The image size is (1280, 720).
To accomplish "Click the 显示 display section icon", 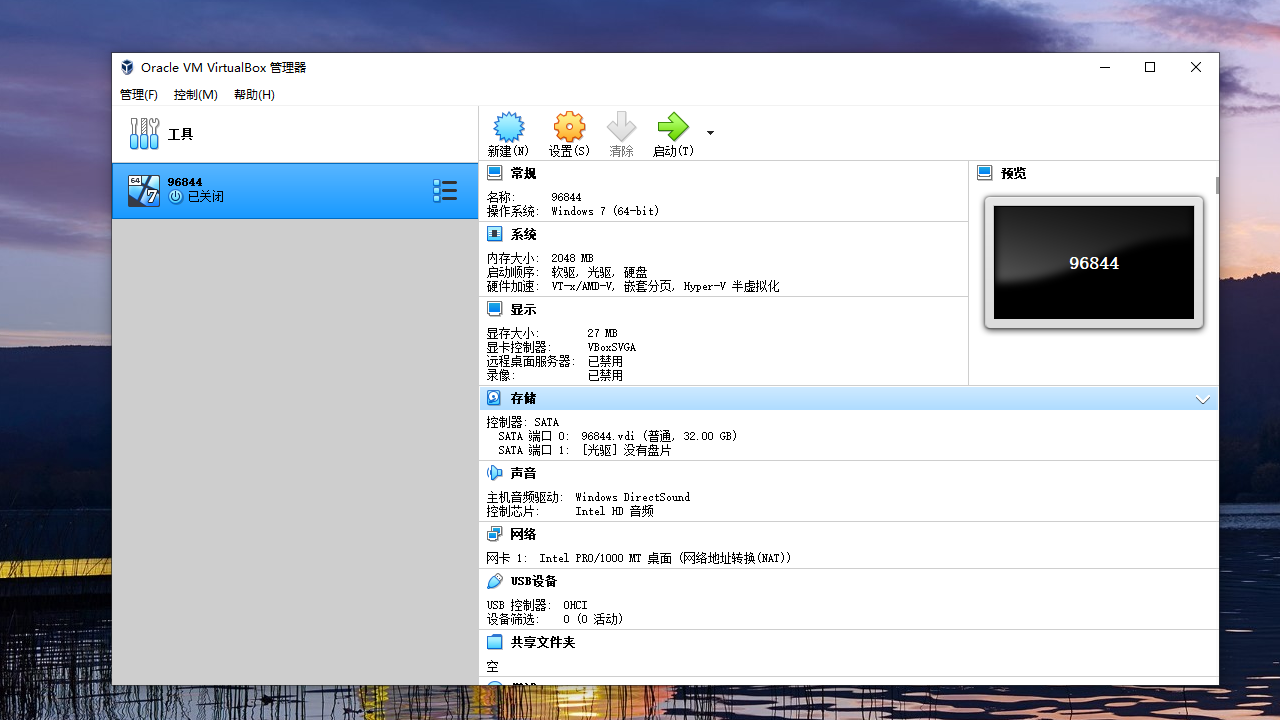I will (x=494, y=308).
